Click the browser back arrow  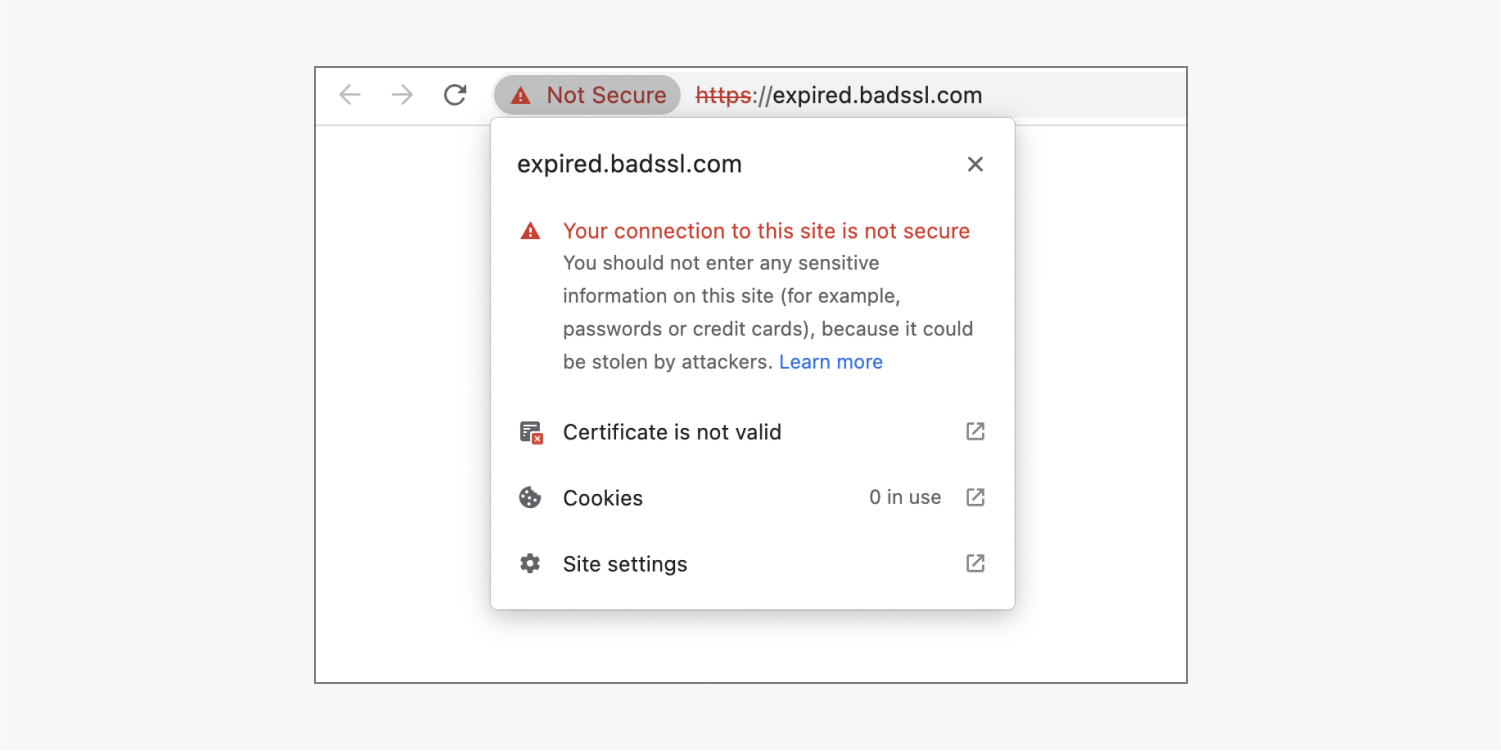[x=349, y=95]
